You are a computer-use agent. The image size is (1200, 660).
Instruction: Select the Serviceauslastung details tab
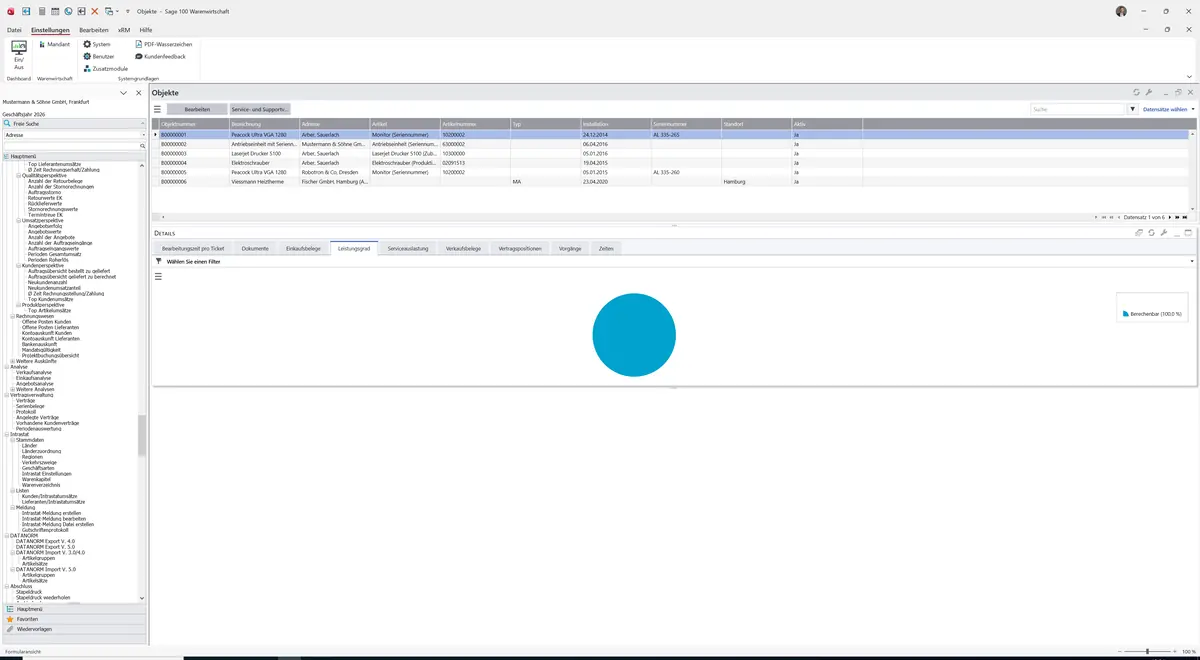tap(408, 248)
